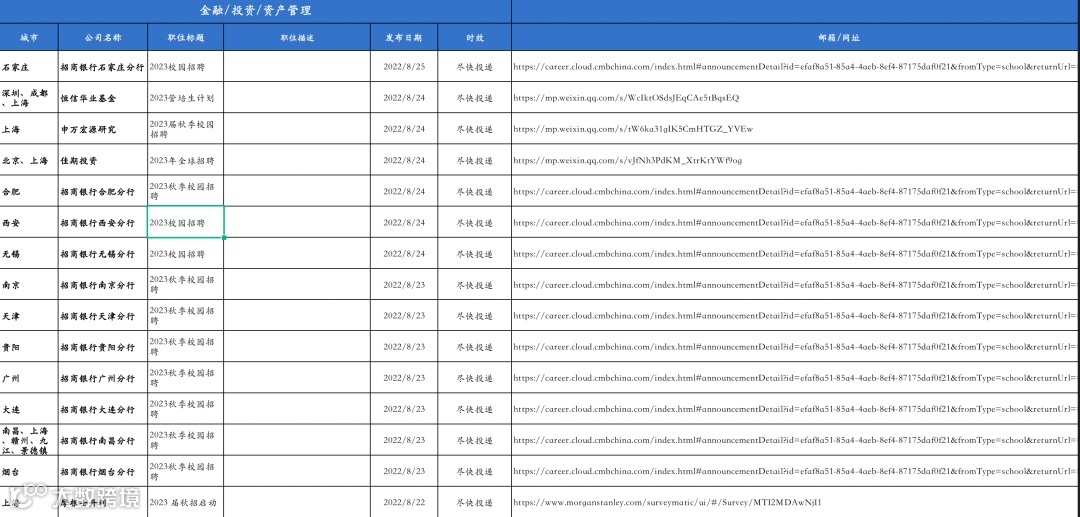Select the 2023年全球招聘 job title cell
Screen dimensions: 1080x517
[185, 160]
